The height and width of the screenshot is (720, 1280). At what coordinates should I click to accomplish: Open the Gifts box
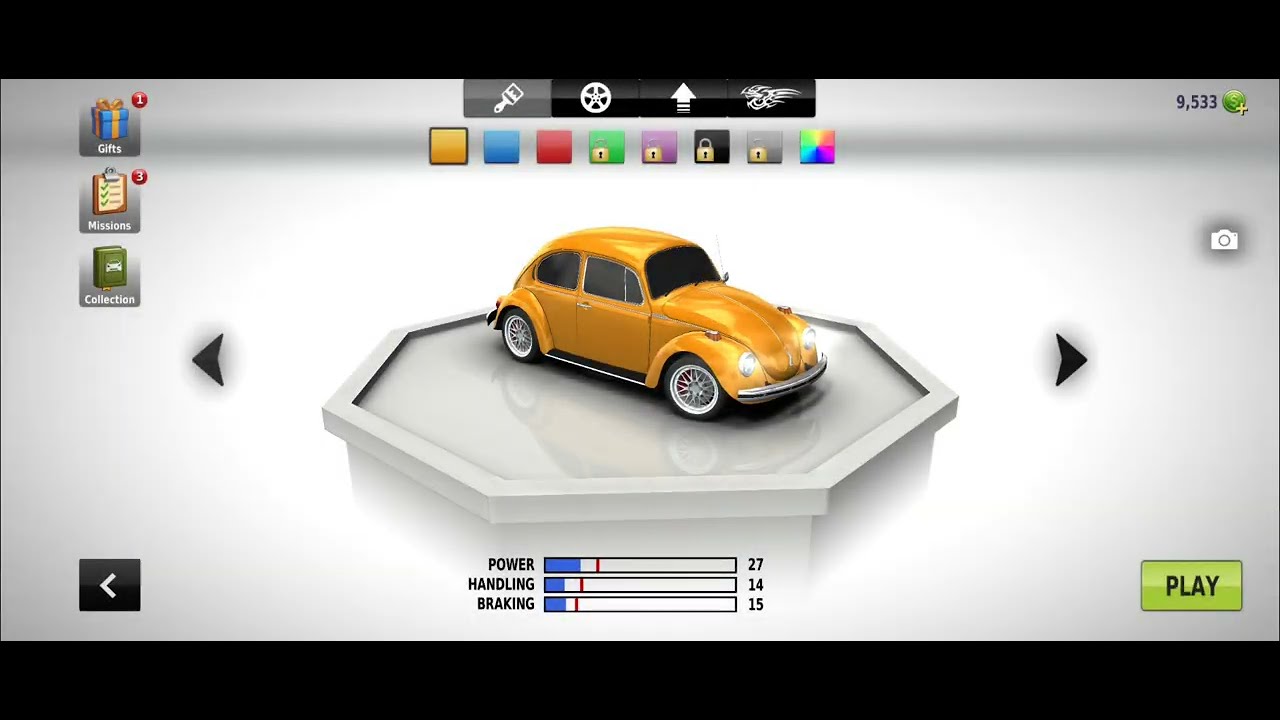(110, 127)
